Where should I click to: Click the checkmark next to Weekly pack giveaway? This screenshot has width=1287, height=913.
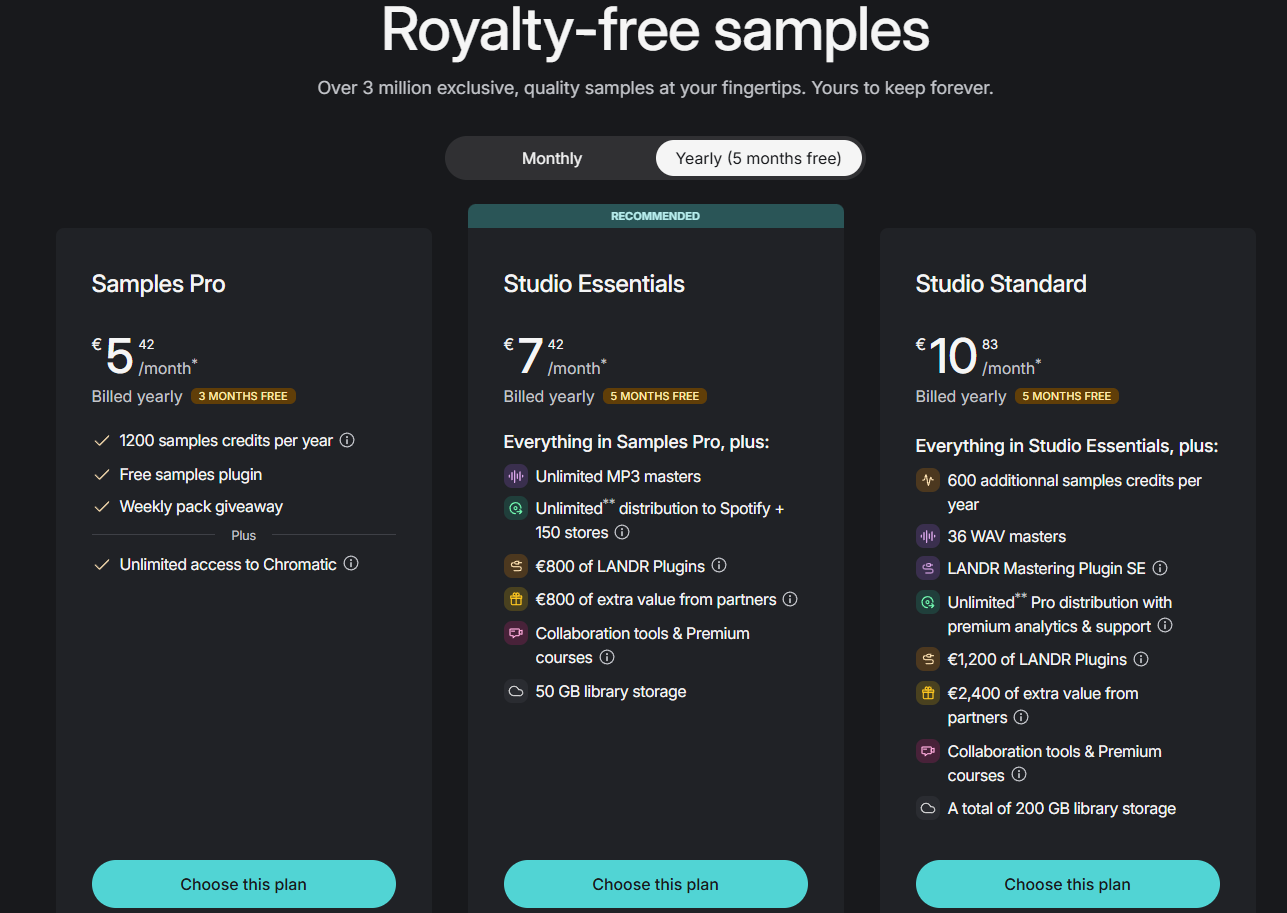(x=101, y=506)
